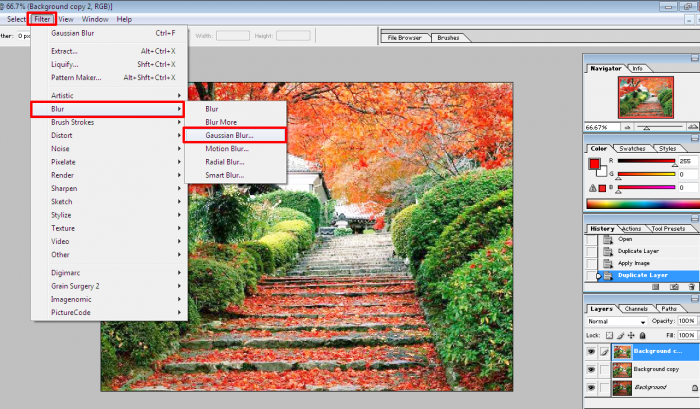Viewport: 700px width, 409px height.
Task: Open the Help menu
Action: tap(124, 19)
